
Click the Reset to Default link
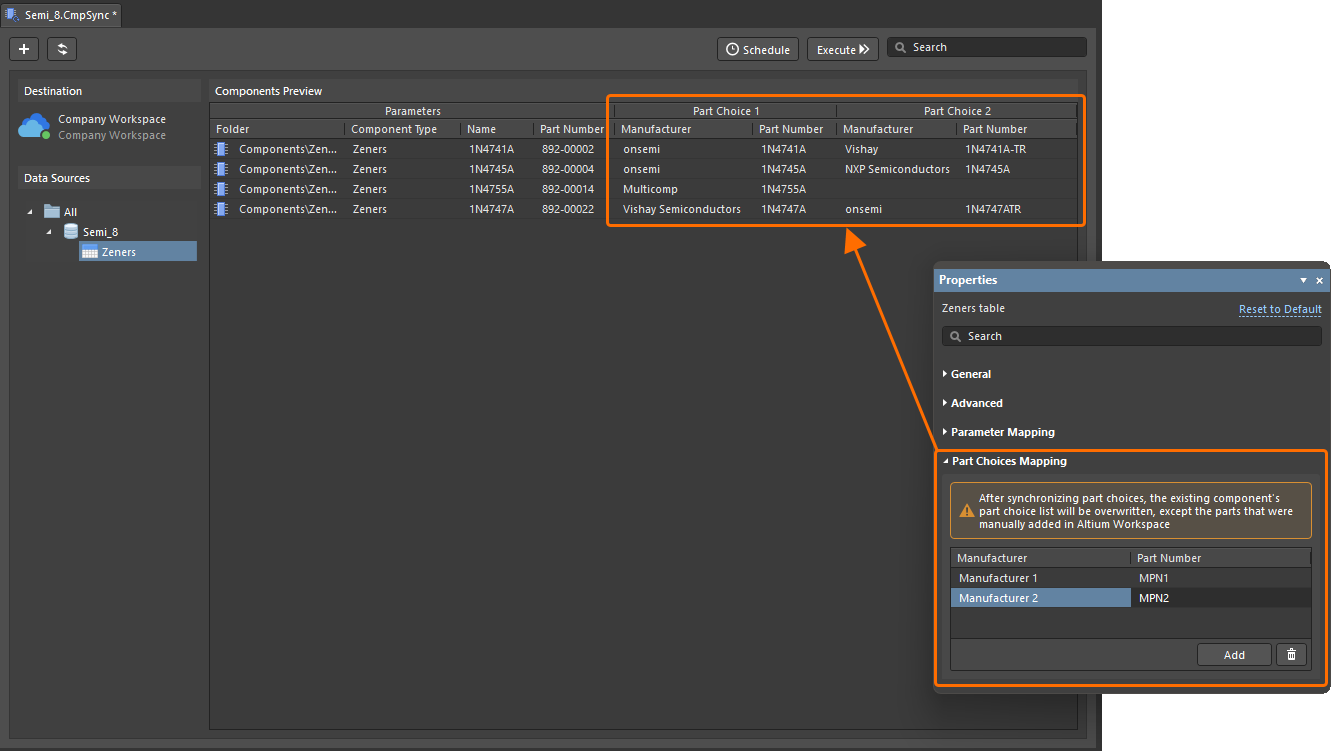pyautogui.click(x=1280, y=309)
